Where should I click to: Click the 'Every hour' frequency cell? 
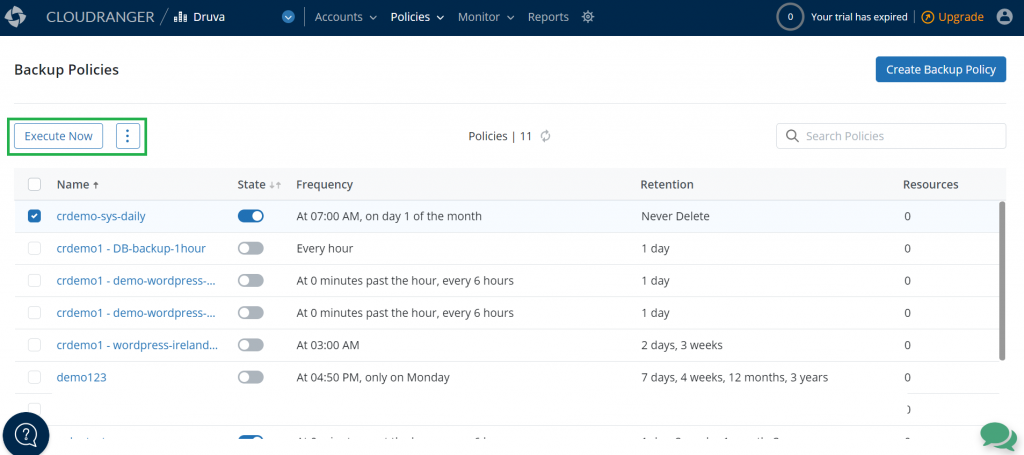point(325,249)
